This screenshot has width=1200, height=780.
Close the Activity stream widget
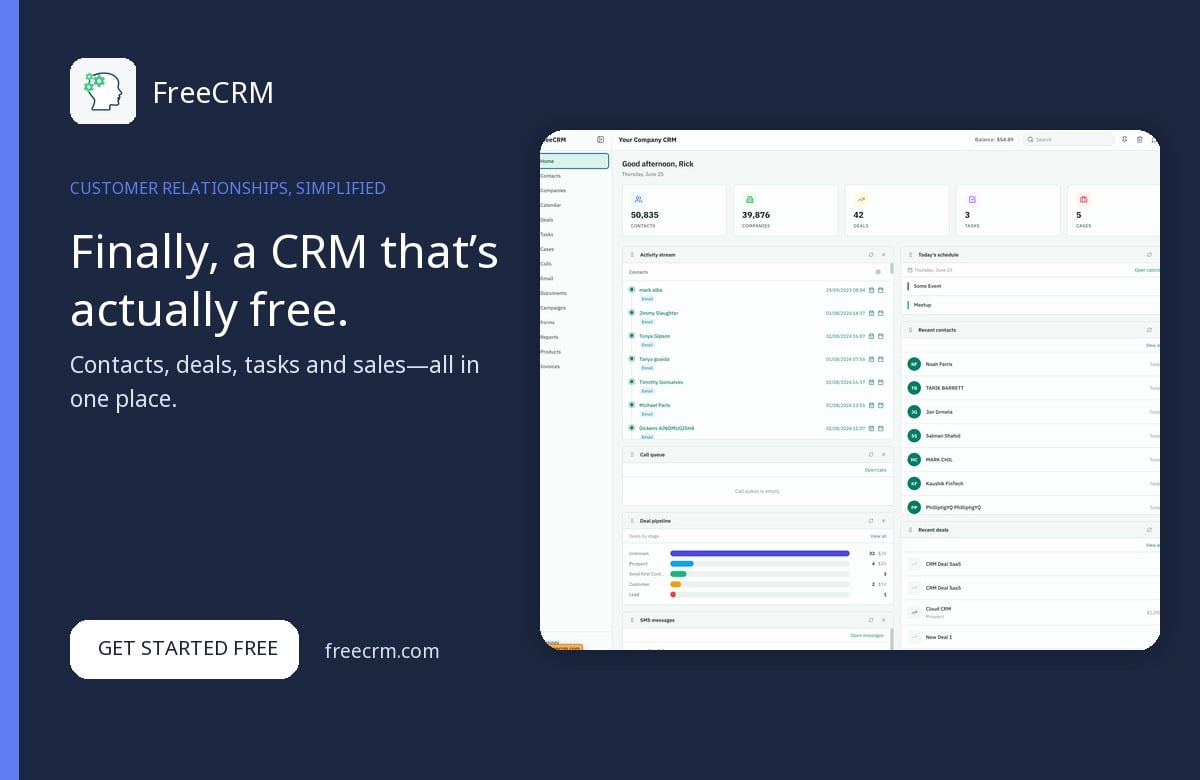click(883, 255)
